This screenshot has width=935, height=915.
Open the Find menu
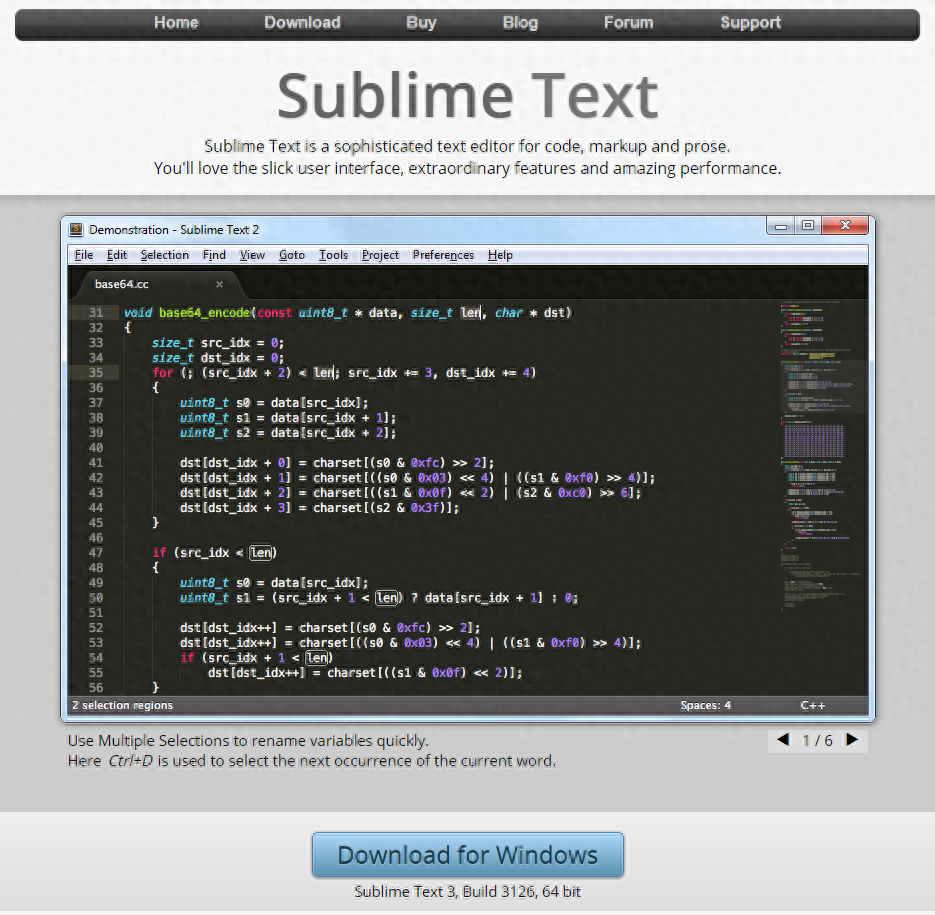pyautogui.click(x=214, y=255)
